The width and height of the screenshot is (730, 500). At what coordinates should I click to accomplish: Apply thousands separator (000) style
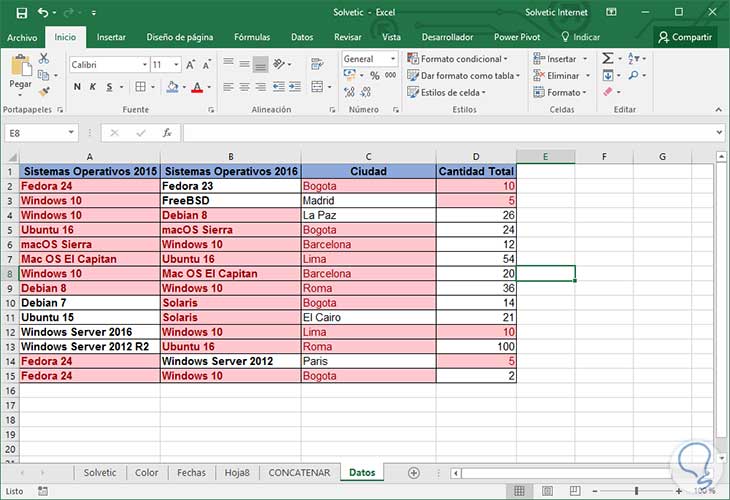(x=391, y=75)
